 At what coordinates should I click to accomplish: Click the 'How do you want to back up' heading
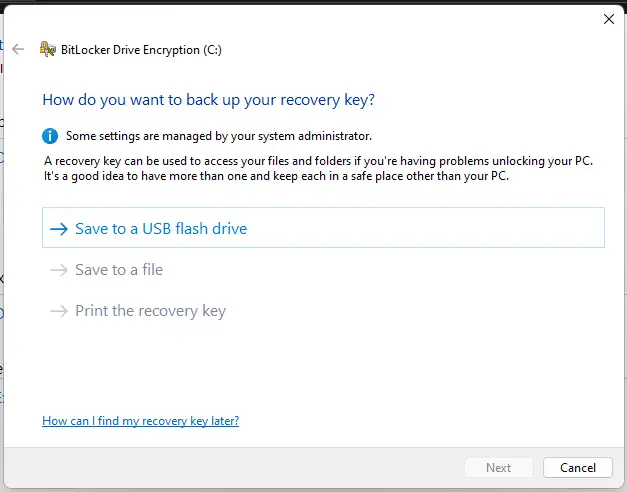point(208,100)
